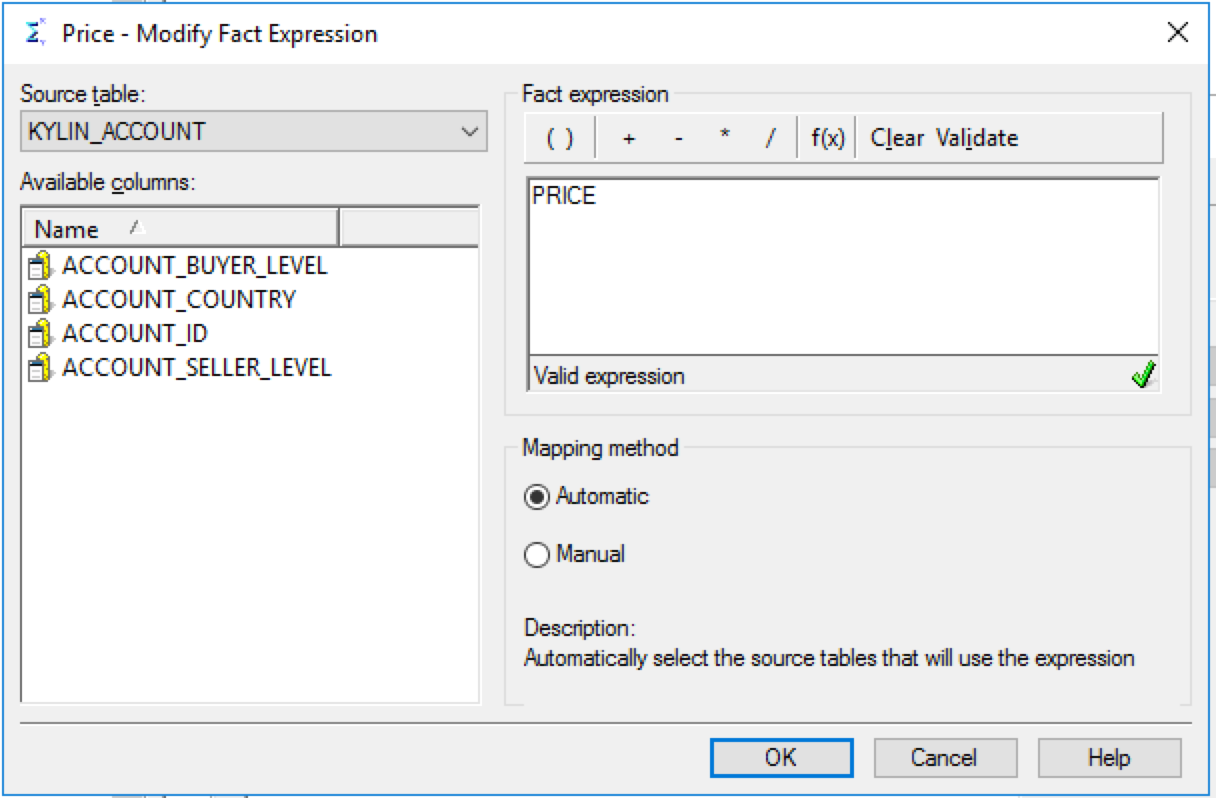Viewport: 1216px width, 798px height.
Task: Insert the minus operator
Action: (679, 138)
